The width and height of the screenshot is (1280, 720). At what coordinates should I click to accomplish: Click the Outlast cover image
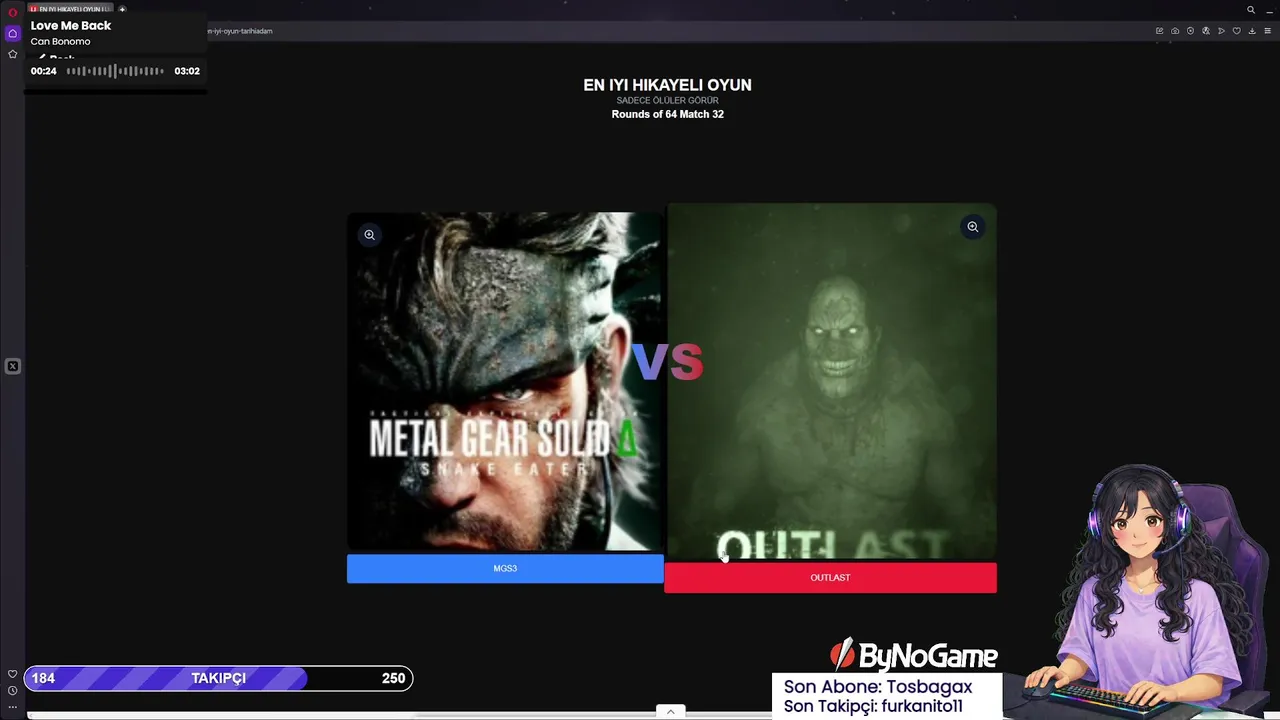click(831, 381)
